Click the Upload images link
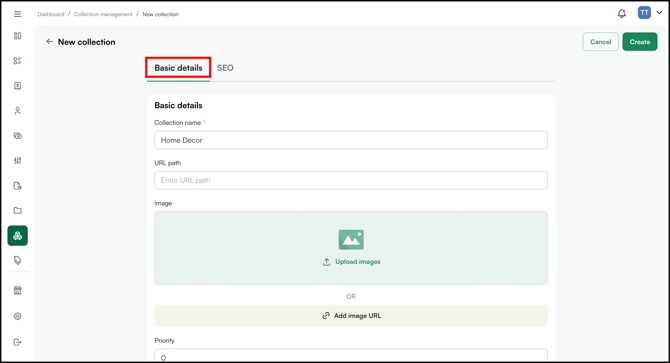Viewport: 670px width, 363px height. (358, 262)
